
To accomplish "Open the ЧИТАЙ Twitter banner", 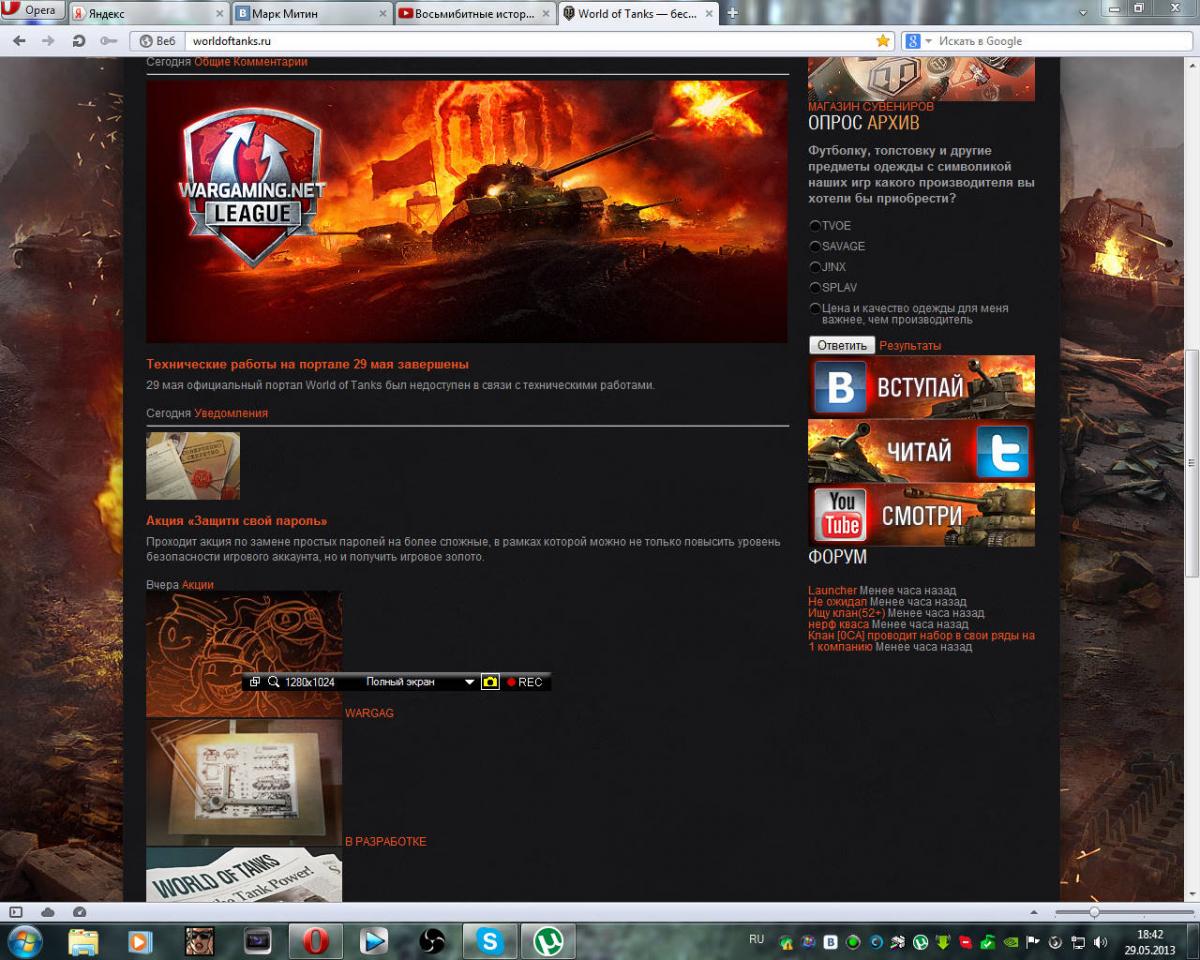I will (x=921, y=450).
